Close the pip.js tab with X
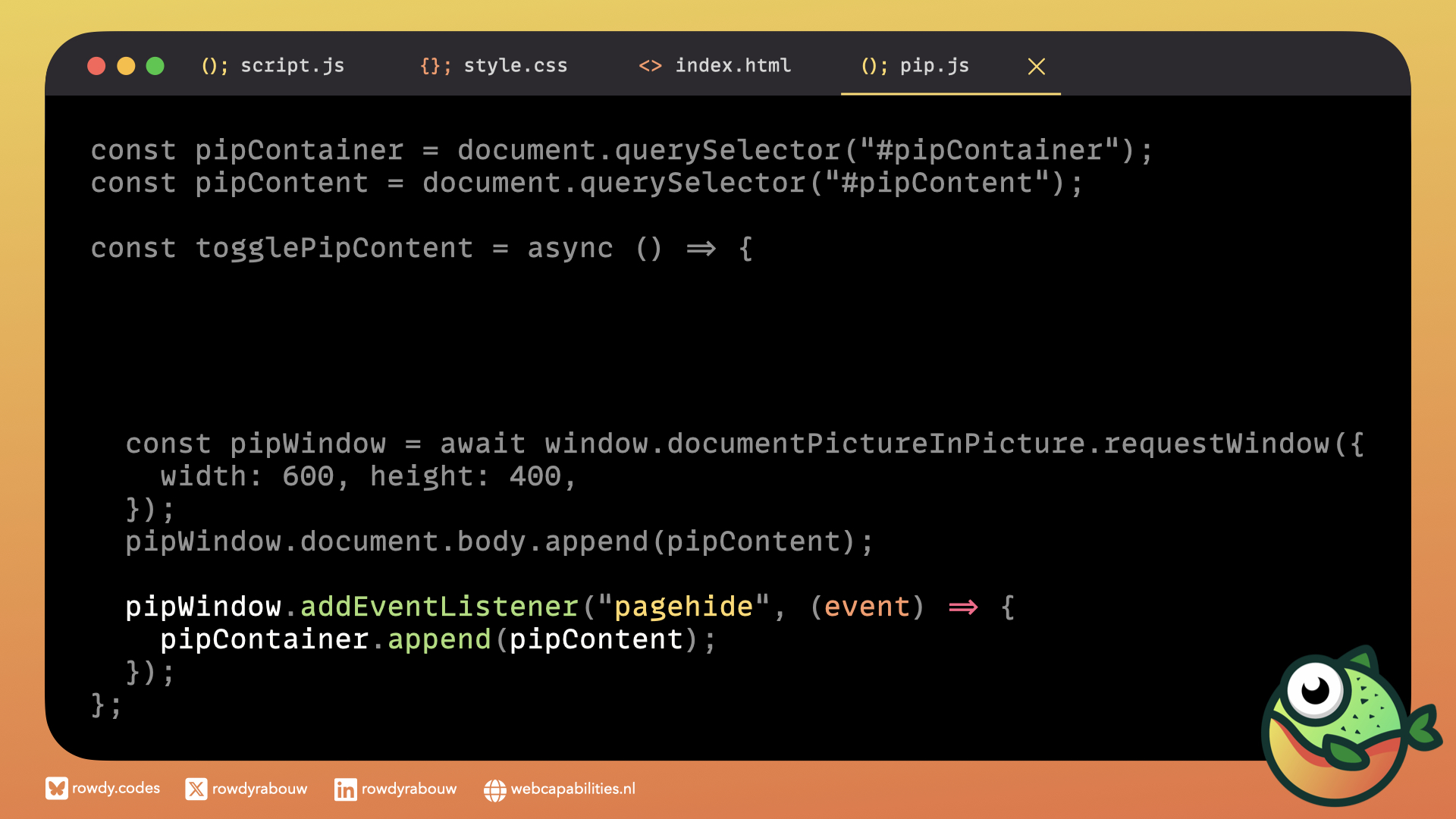This screenshot has height=819, width=1456. click(1036, 67)
